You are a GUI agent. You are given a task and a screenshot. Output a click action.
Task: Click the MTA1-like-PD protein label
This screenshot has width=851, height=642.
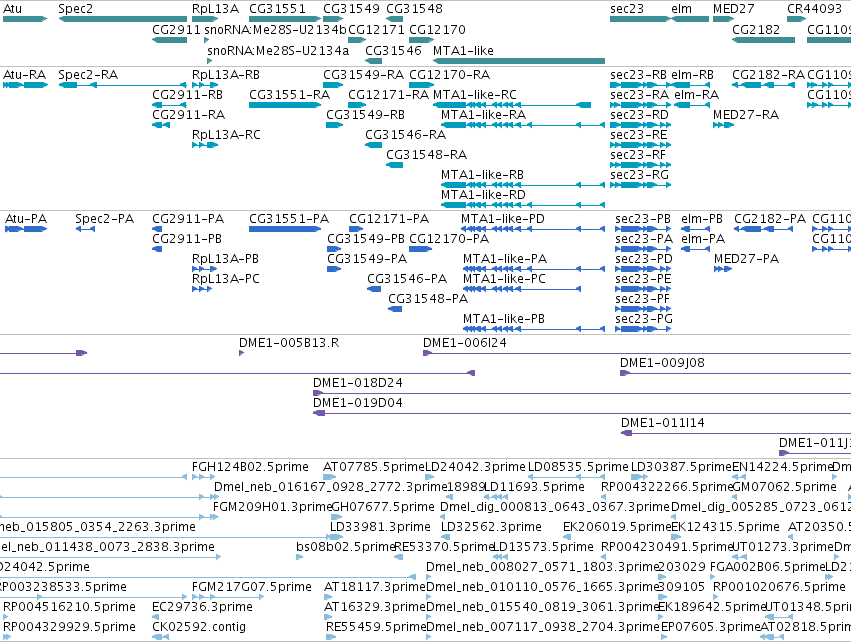click(x=503, y=219)
